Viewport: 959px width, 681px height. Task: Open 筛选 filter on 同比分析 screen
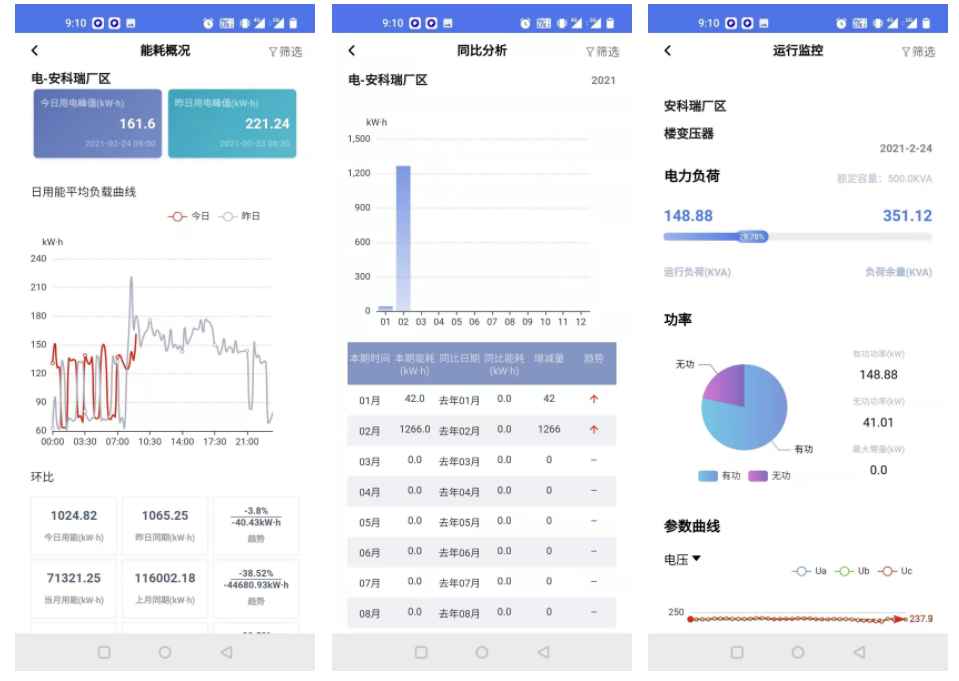602,52
